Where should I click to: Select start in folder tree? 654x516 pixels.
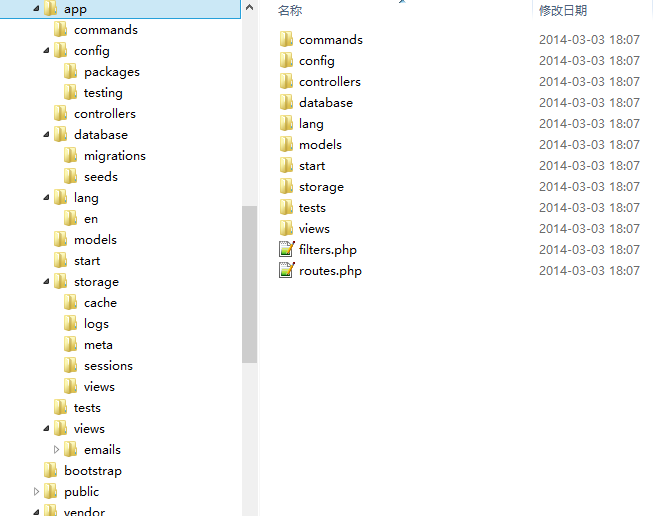87,261
